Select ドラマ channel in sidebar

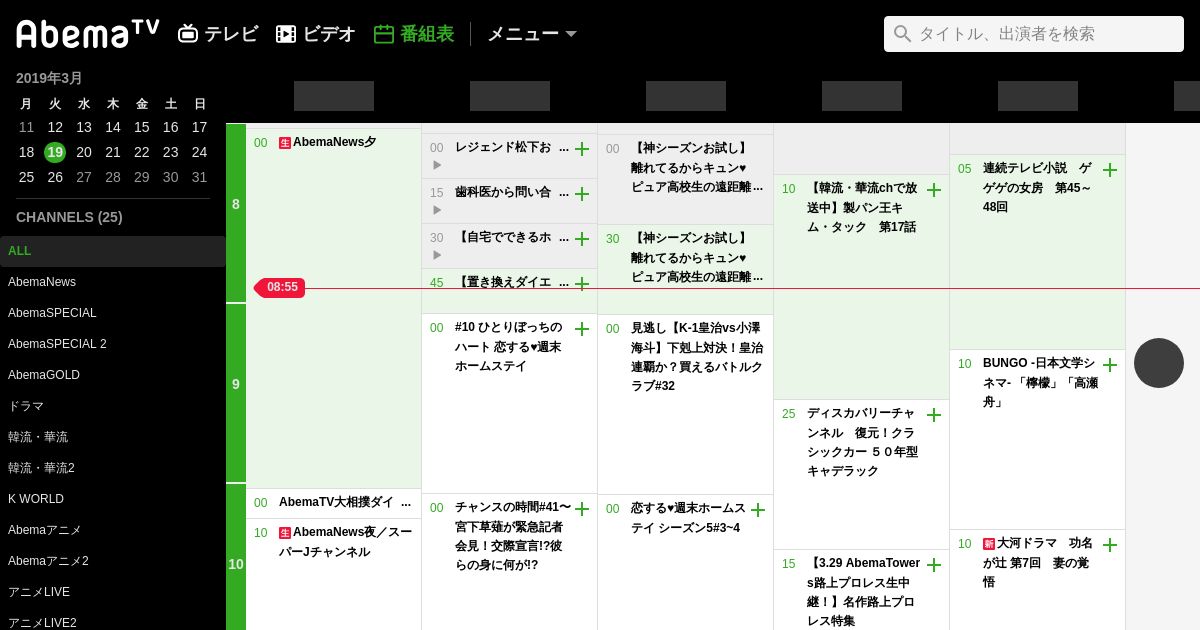pos(112,406)
